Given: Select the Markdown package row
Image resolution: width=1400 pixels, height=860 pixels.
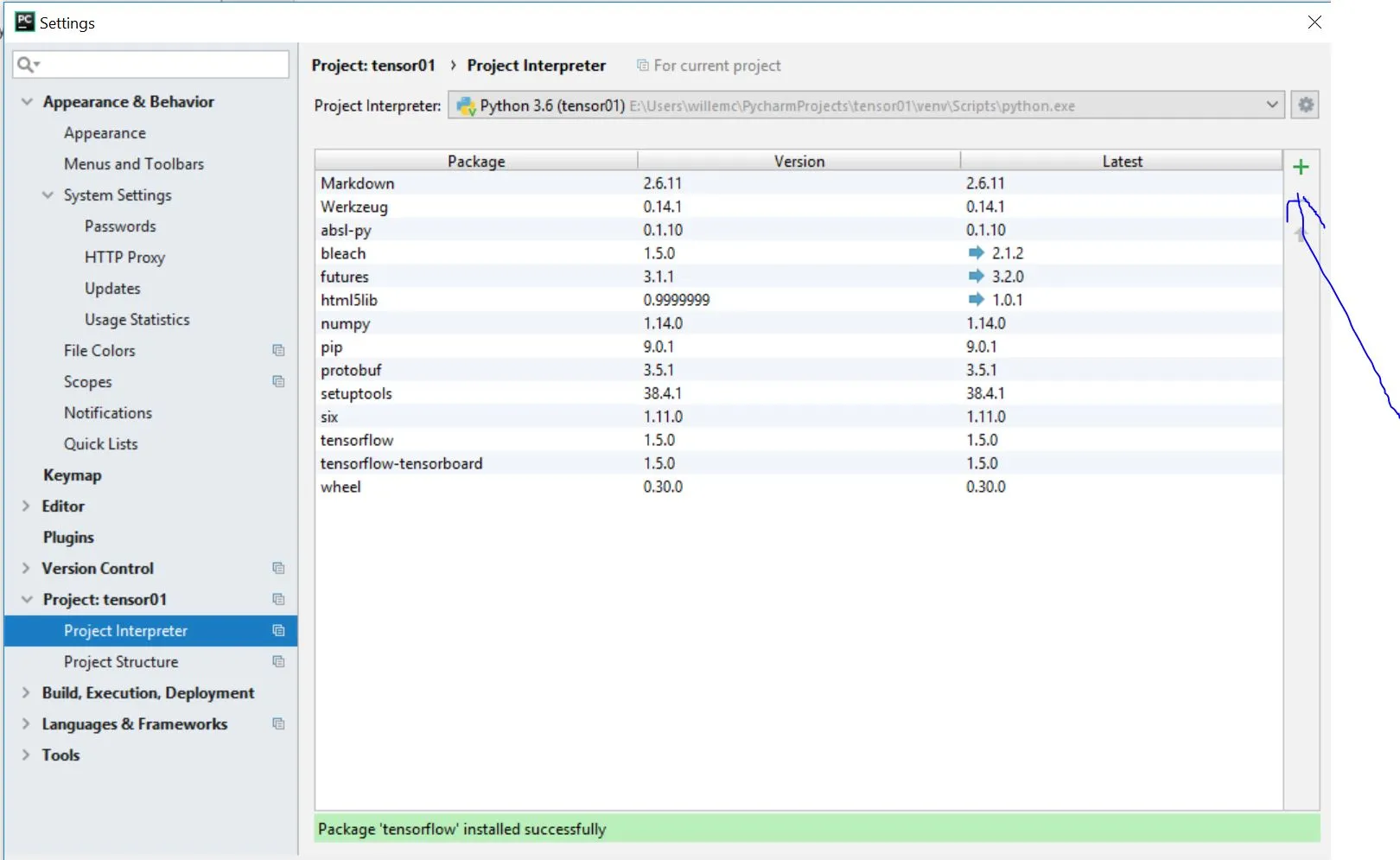Looking at the screenshot, I should (x=799, y=183).
